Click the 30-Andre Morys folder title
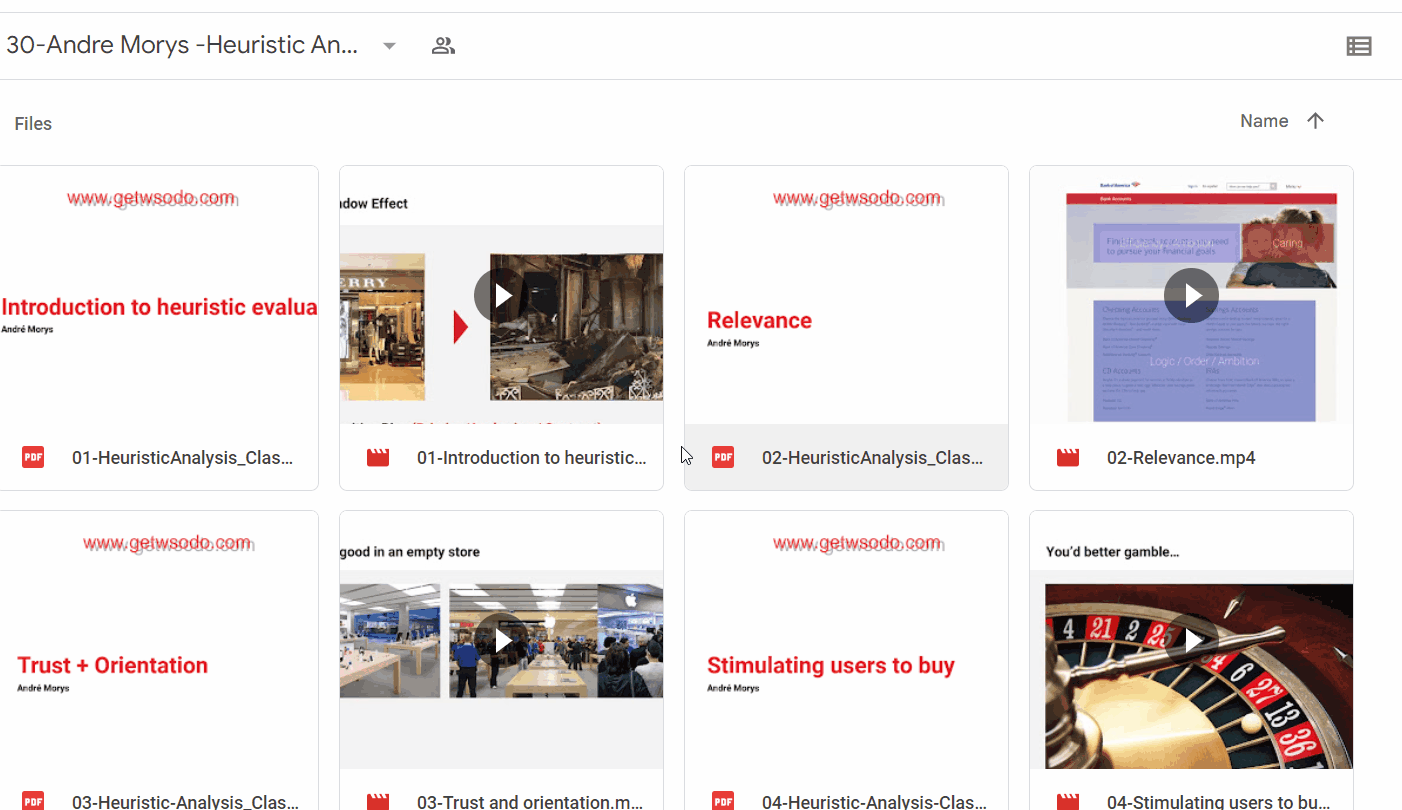Viewport: 1402px width, 810px height. [182, 45]
